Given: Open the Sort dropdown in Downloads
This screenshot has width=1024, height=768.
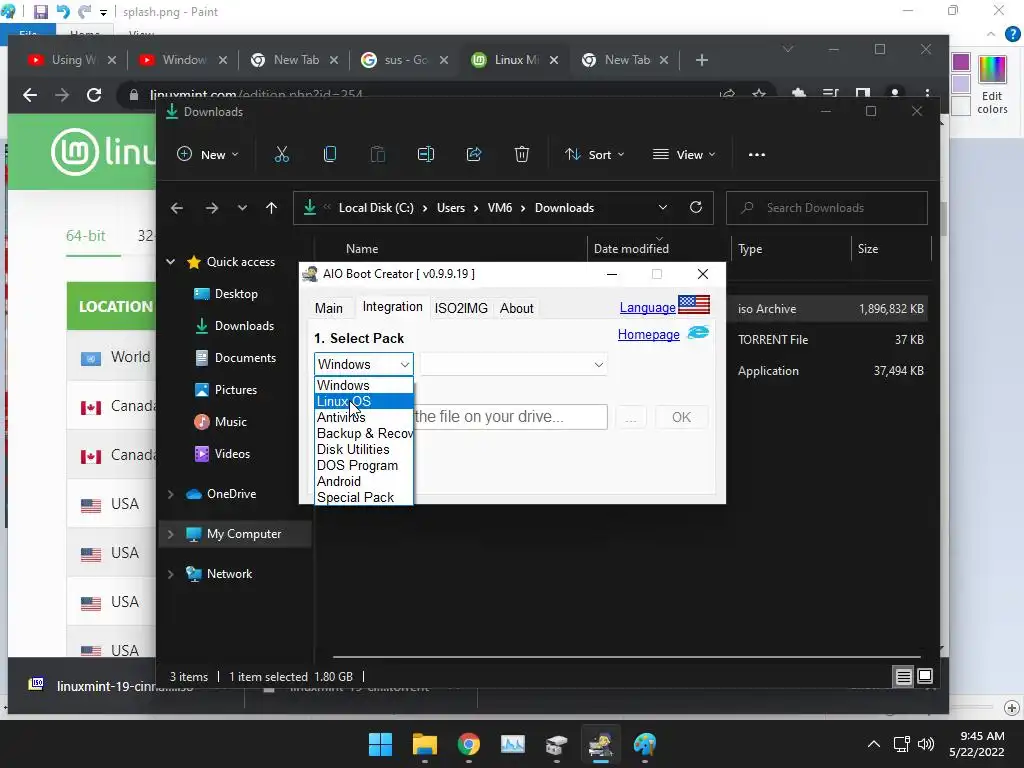Looking at the screenshot, I should (x=594, y=155).
